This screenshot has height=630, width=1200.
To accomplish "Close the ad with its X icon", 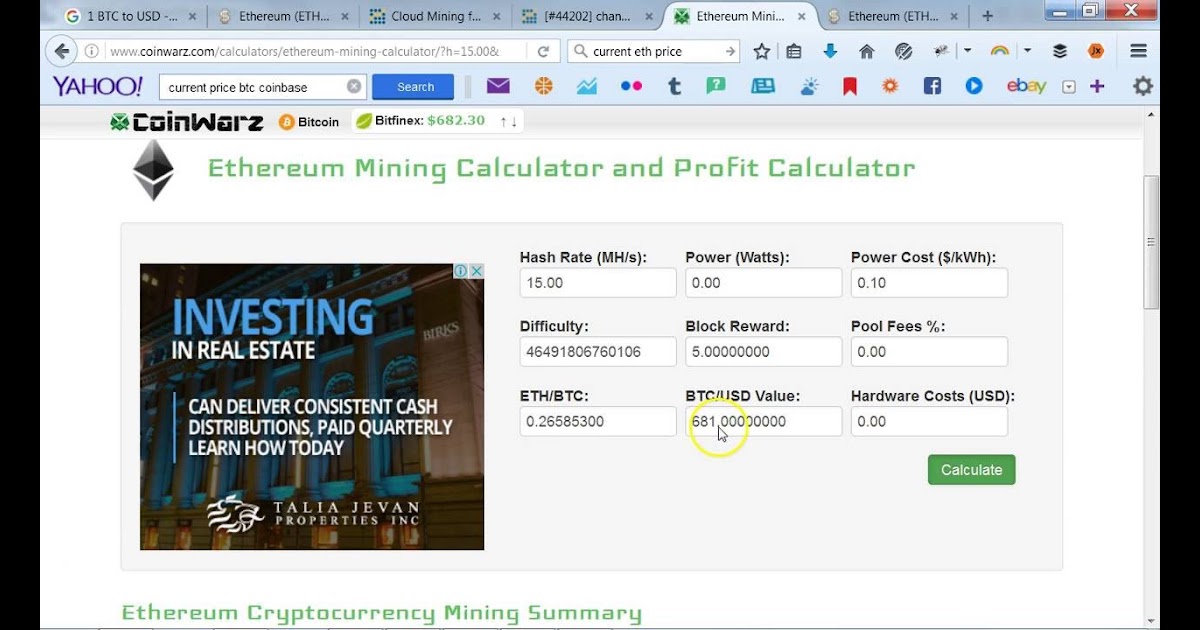I will pyautogui.click(x=477, y=271).
